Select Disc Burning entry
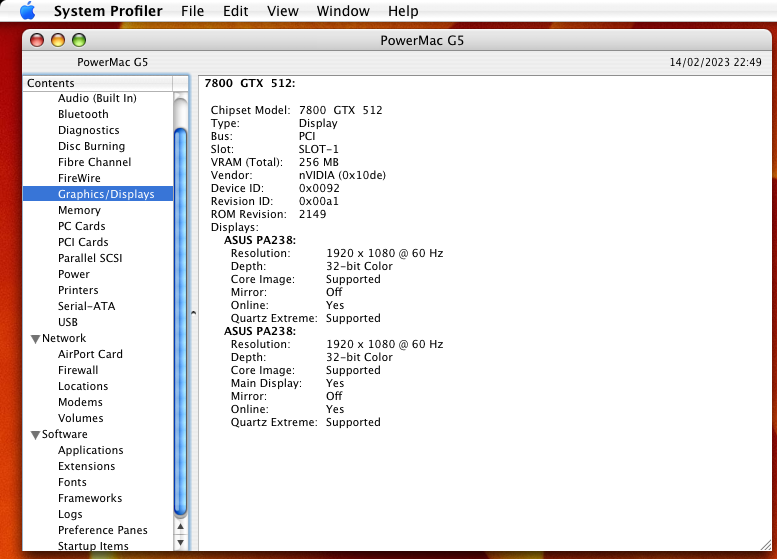The height and width of the screenshot is (559, 777). point(92,146)
